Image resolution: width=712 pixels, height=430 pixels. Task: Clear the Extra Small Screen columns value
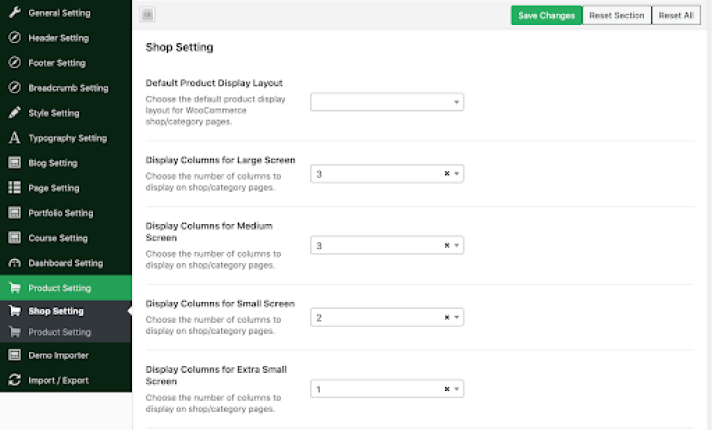pyautogui.click(x=447, y=389)
